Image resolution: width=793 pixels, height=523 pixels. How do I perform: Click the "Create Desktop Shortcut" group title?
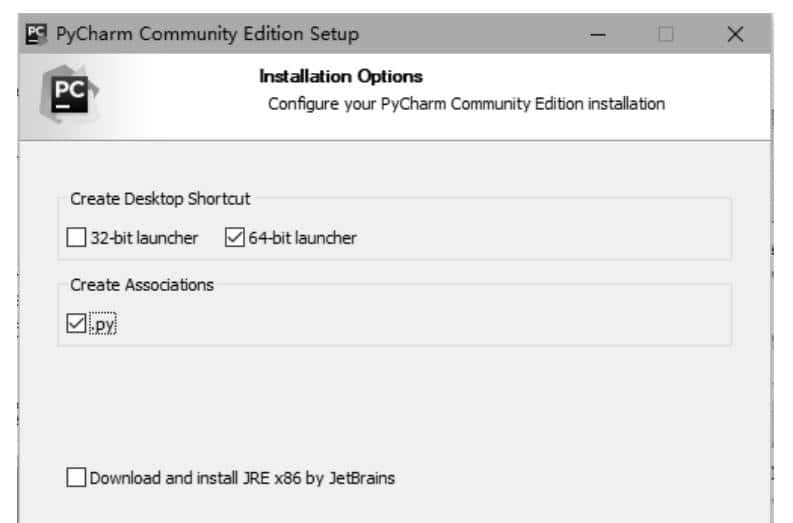pyautogui.click(x=160, y=198)
